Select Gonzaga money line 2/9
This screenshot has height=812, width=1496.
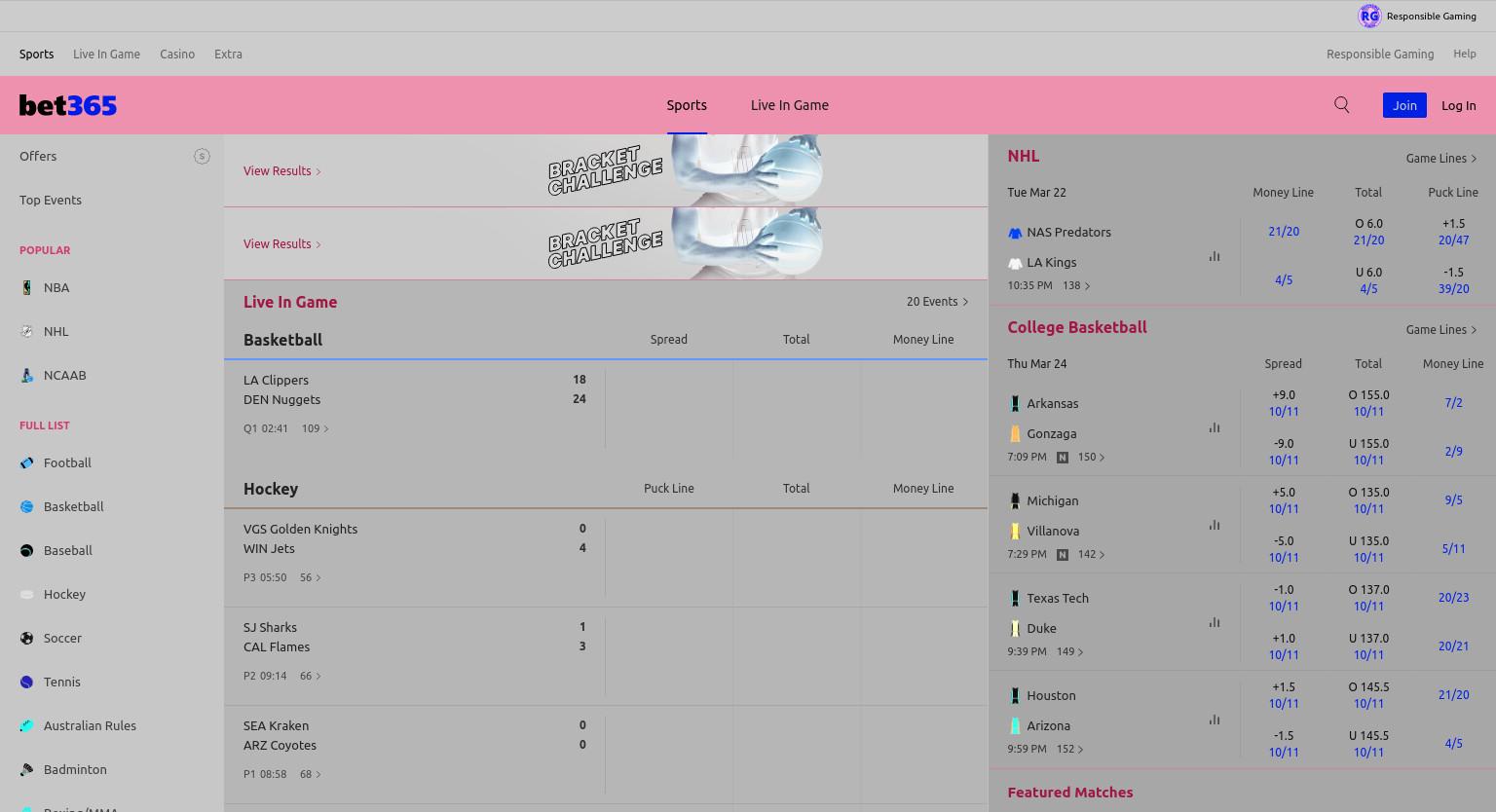(1453, 452)
